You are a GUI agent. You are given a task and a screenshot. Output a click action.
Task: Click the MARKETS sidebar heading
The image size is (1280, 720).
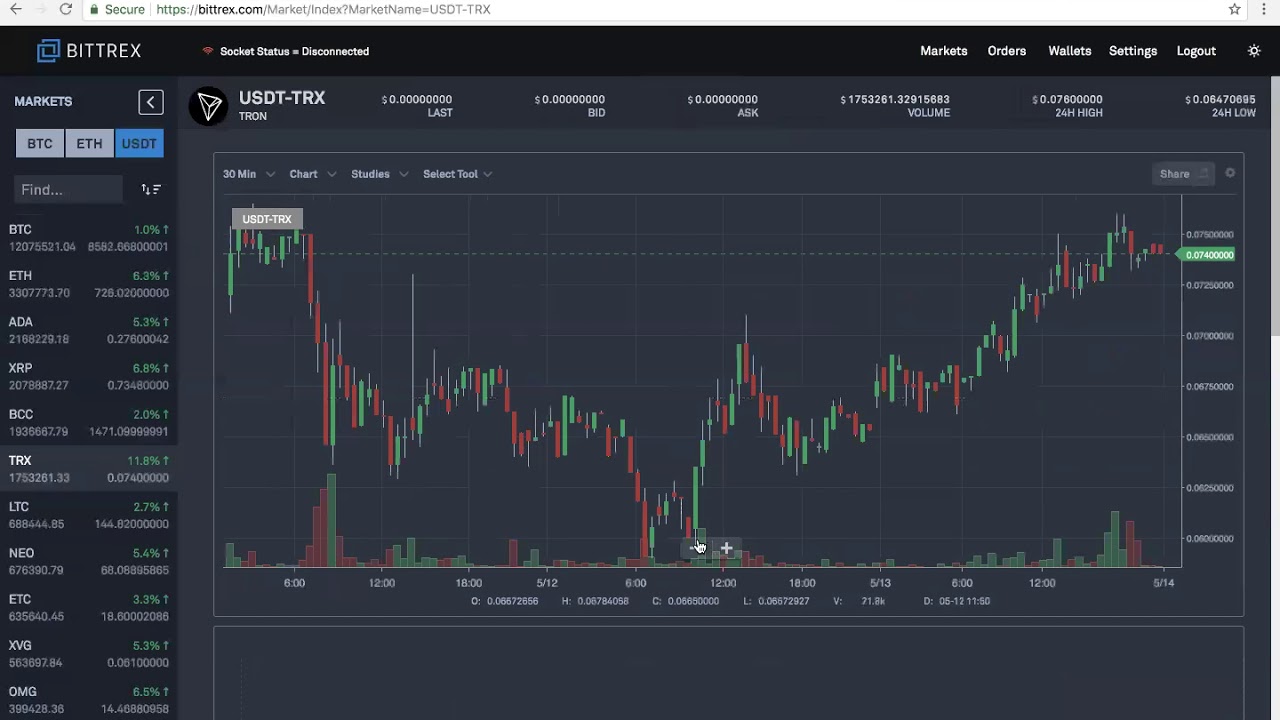[43, 102]
